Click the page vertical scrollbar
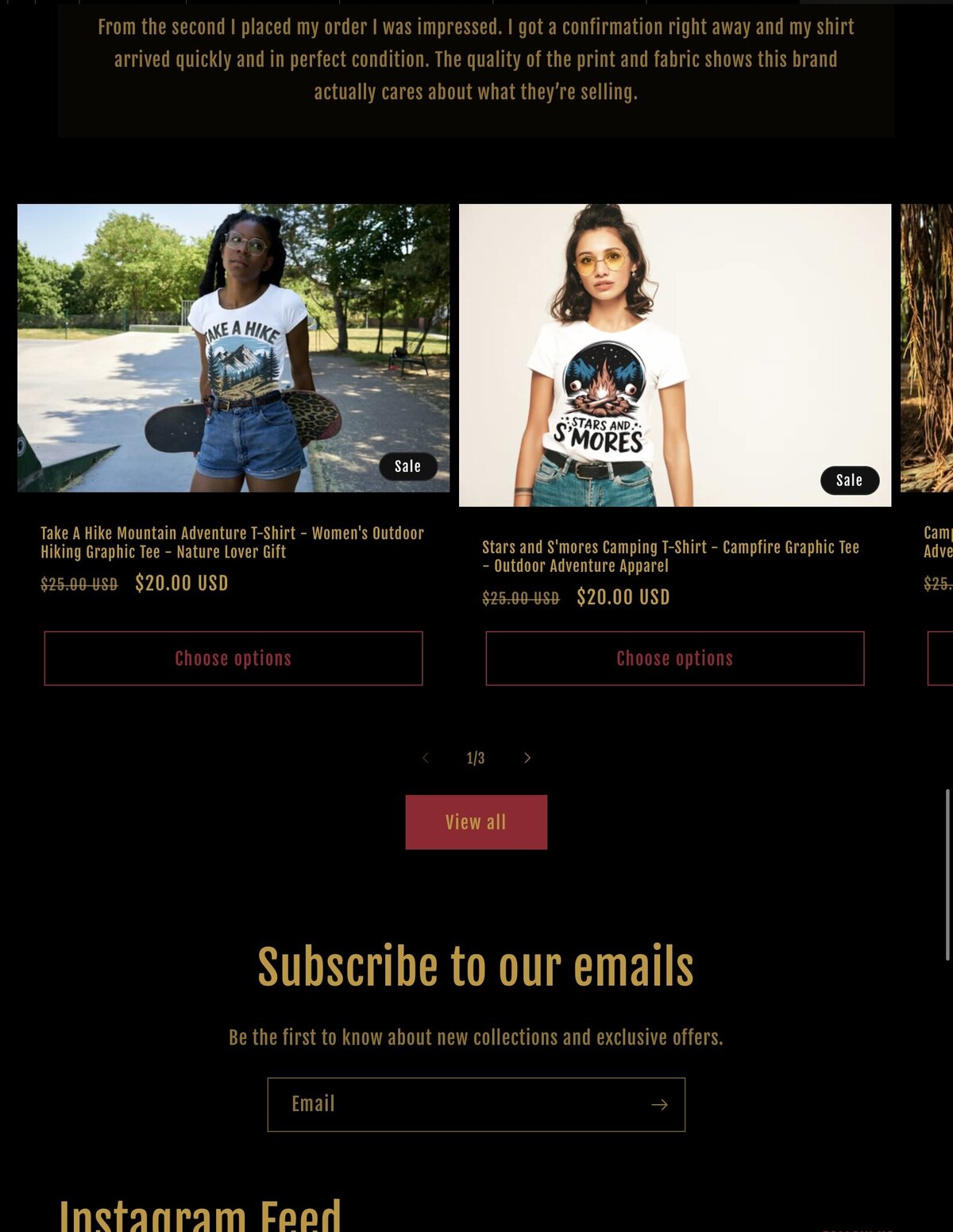This screenshot has width=953, height=1232. pyautogui.click(x=947, y=874)
